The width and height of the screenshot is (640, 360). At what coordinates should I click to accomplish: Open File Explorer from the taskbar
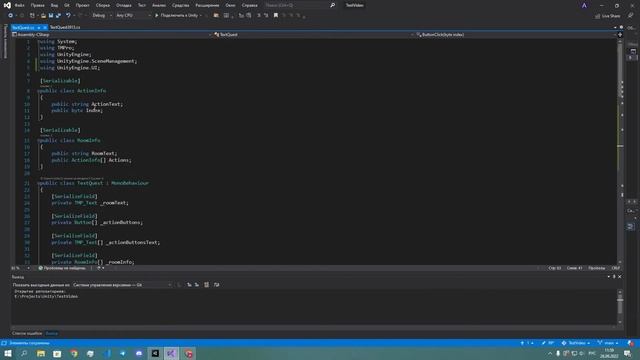click(41, 353)
